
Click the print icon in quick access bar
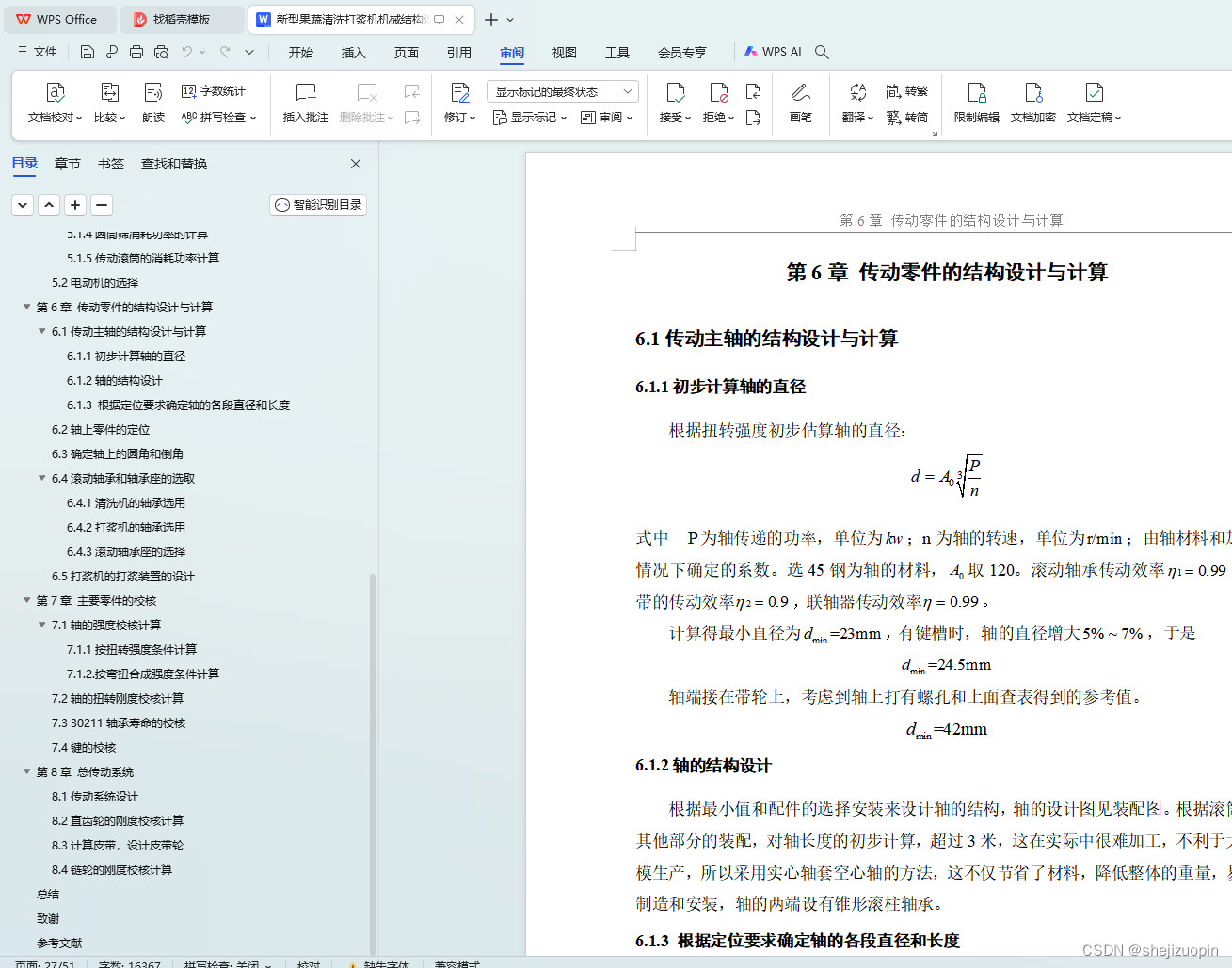point(136,52)
